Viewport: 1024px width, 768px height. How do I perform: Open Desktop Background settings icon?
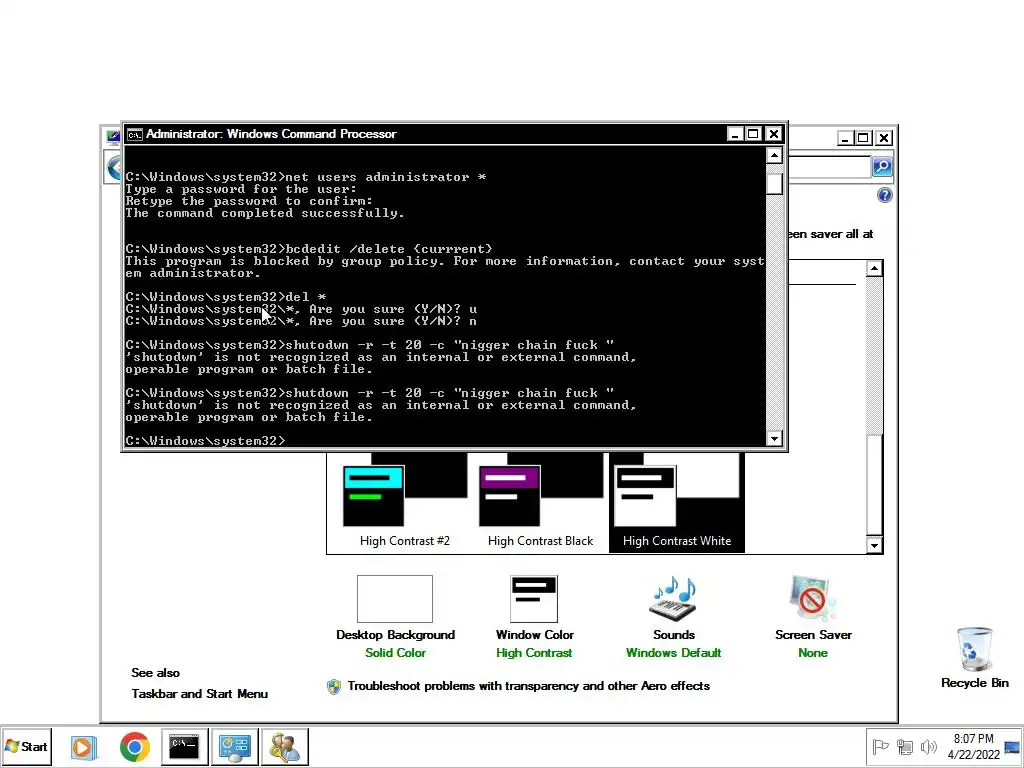[395, 599]
